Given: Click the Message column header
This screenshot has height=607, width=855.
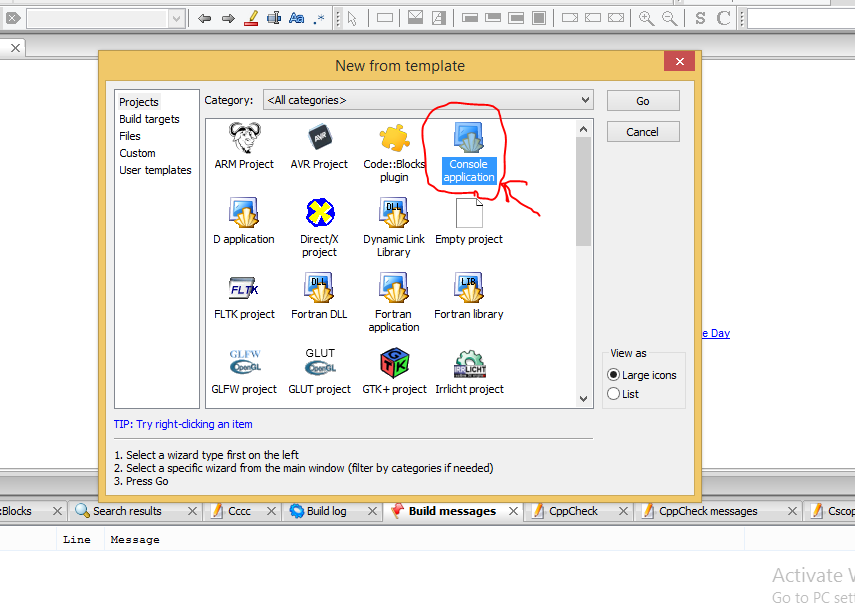Looking at the screenshot, I should click(x=135, y=539).
